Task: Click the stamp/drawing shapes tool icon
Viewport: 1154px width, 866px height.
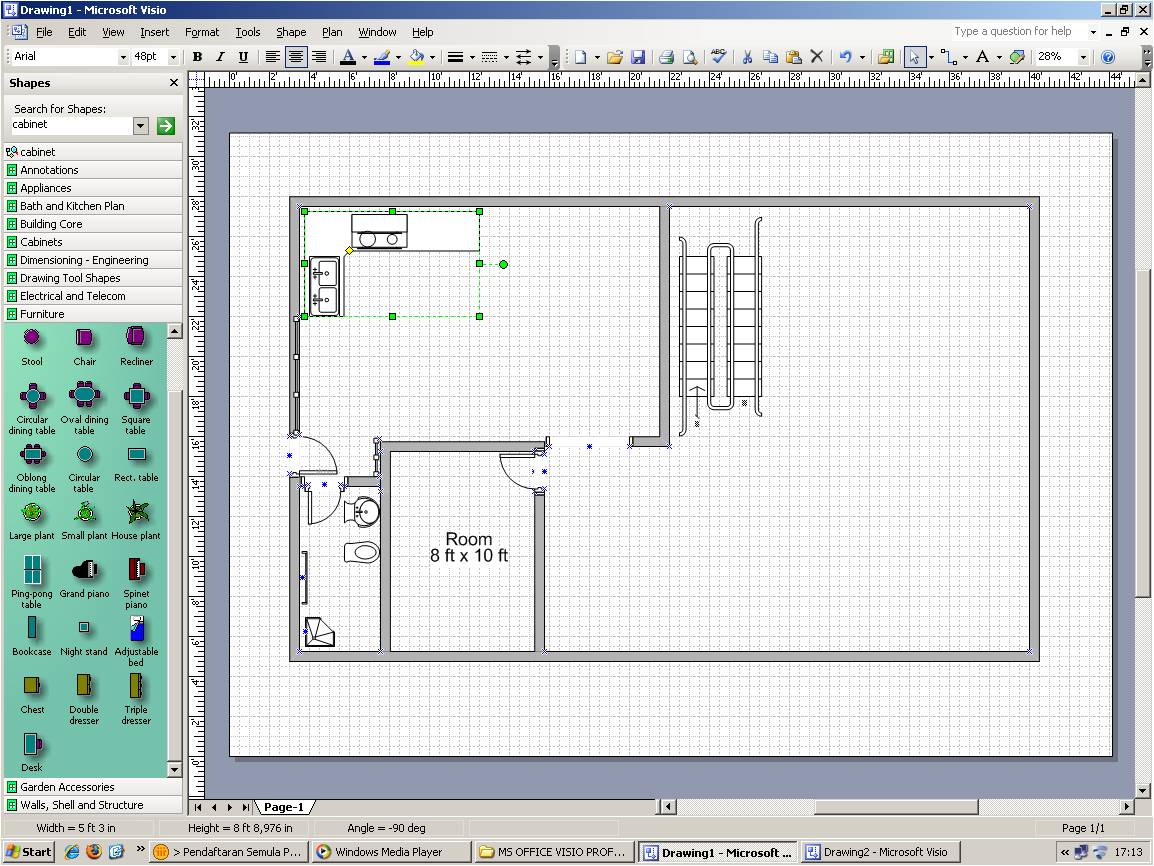Action: click(x=1017, y=57)
